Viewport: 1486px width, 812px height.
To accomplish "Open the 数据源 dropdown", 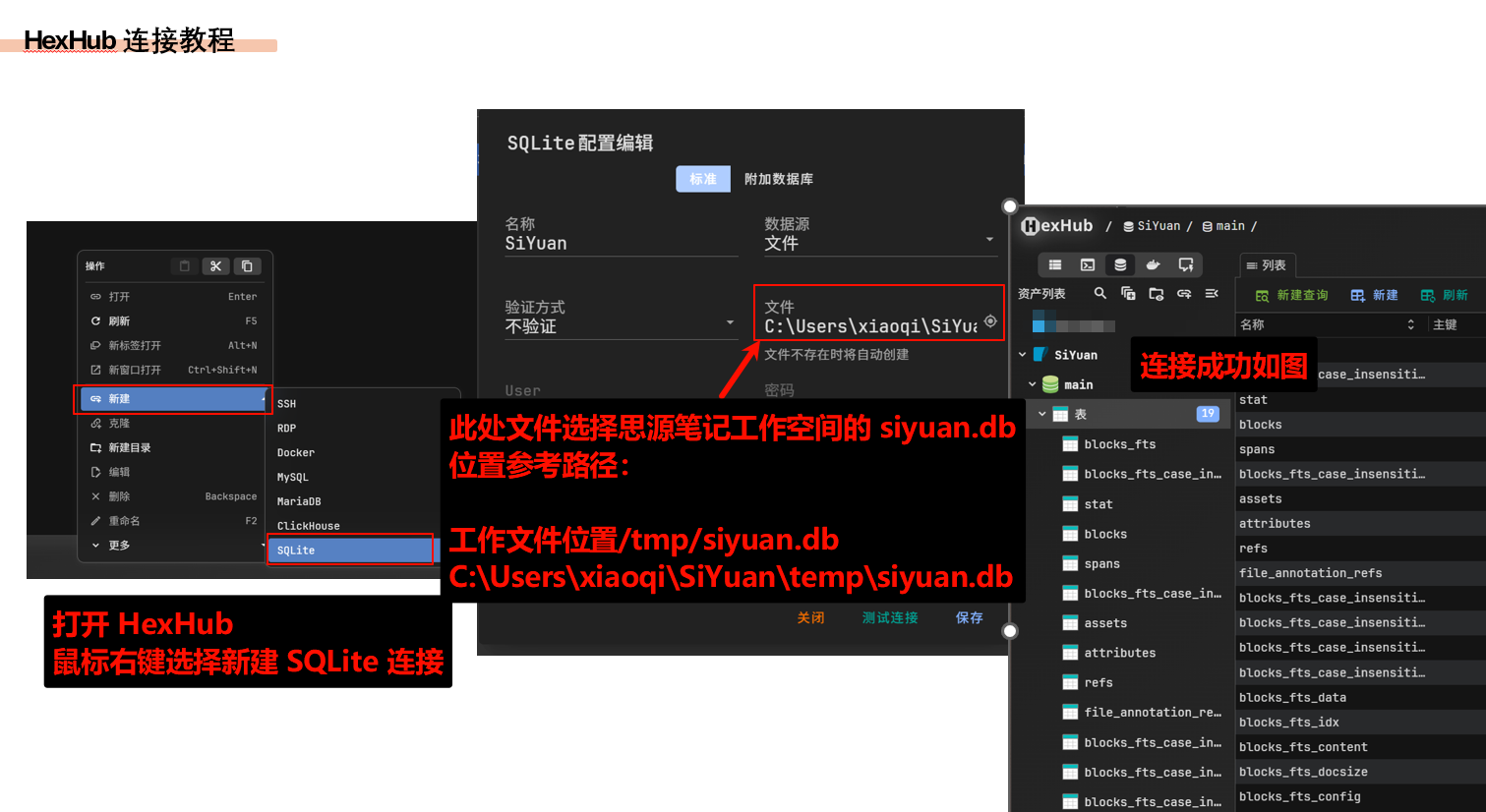I will [880, 244].
